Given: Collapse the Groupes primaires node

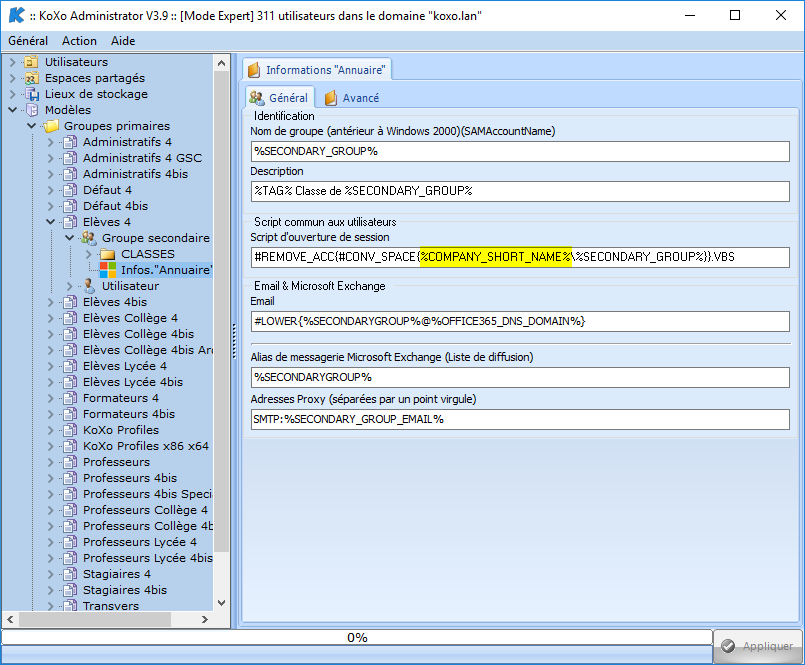Looking at the screenshot, I should [32, 126].
